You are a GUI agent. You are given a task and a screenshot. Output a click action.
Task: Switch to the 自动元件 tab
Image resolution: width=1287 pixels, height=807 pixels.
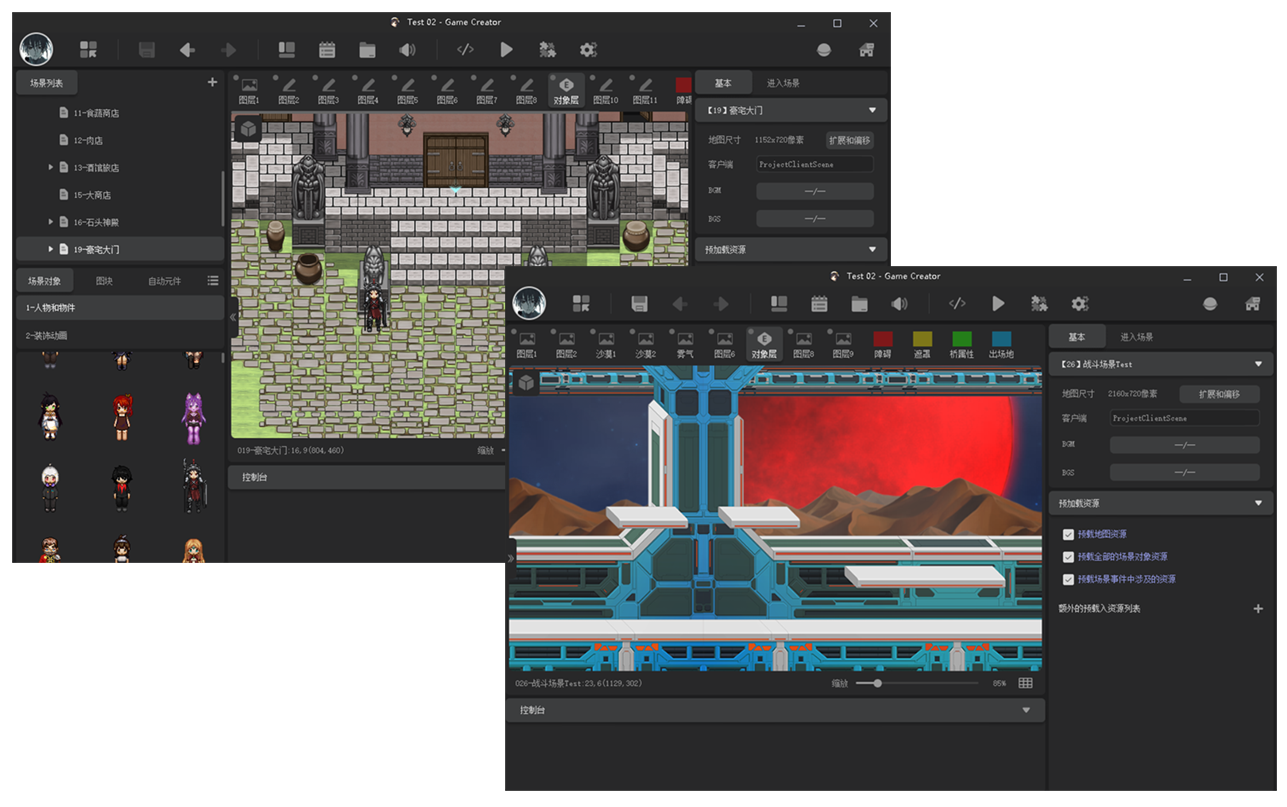(x=164, y=281)
